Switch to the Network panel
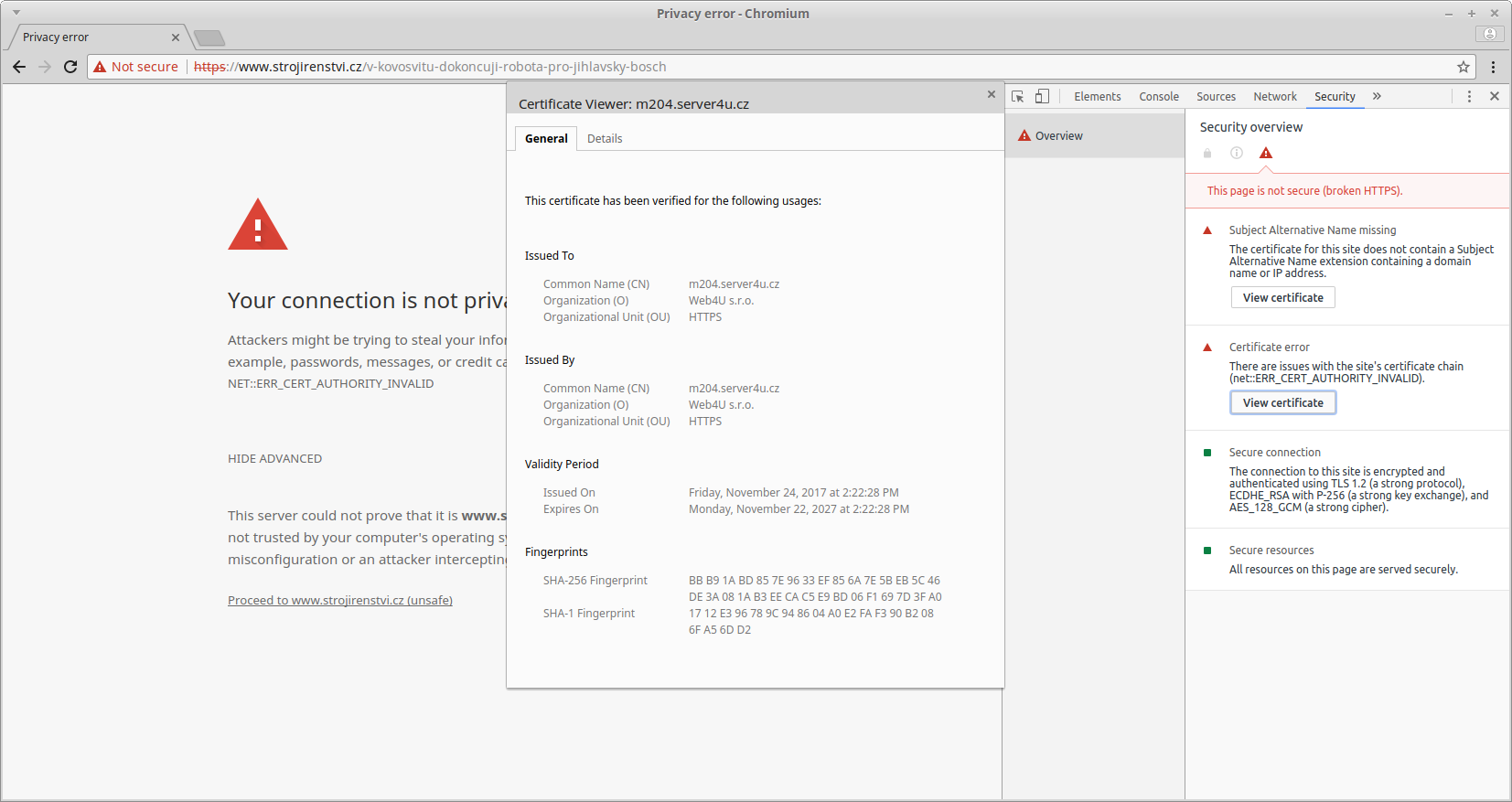 click(1275, 96)
